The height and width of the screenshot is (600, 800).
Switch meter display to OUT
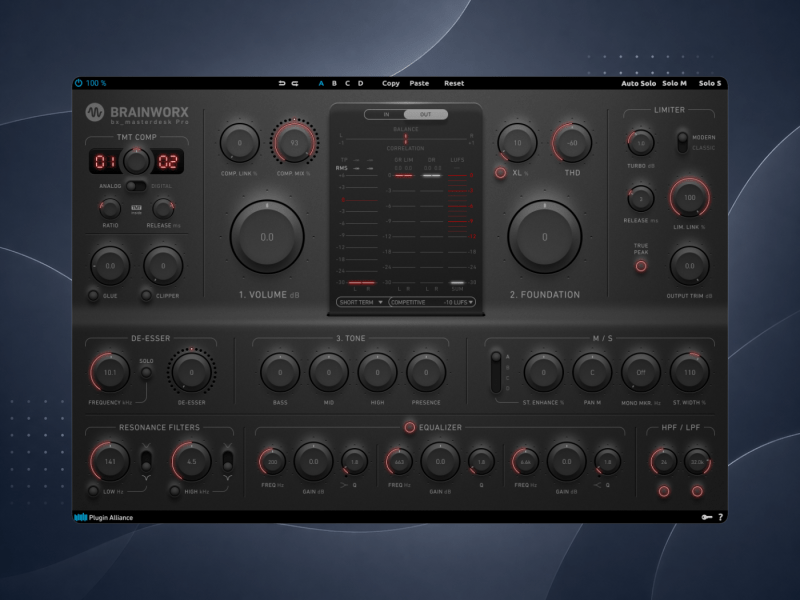[x=426, y=114]
